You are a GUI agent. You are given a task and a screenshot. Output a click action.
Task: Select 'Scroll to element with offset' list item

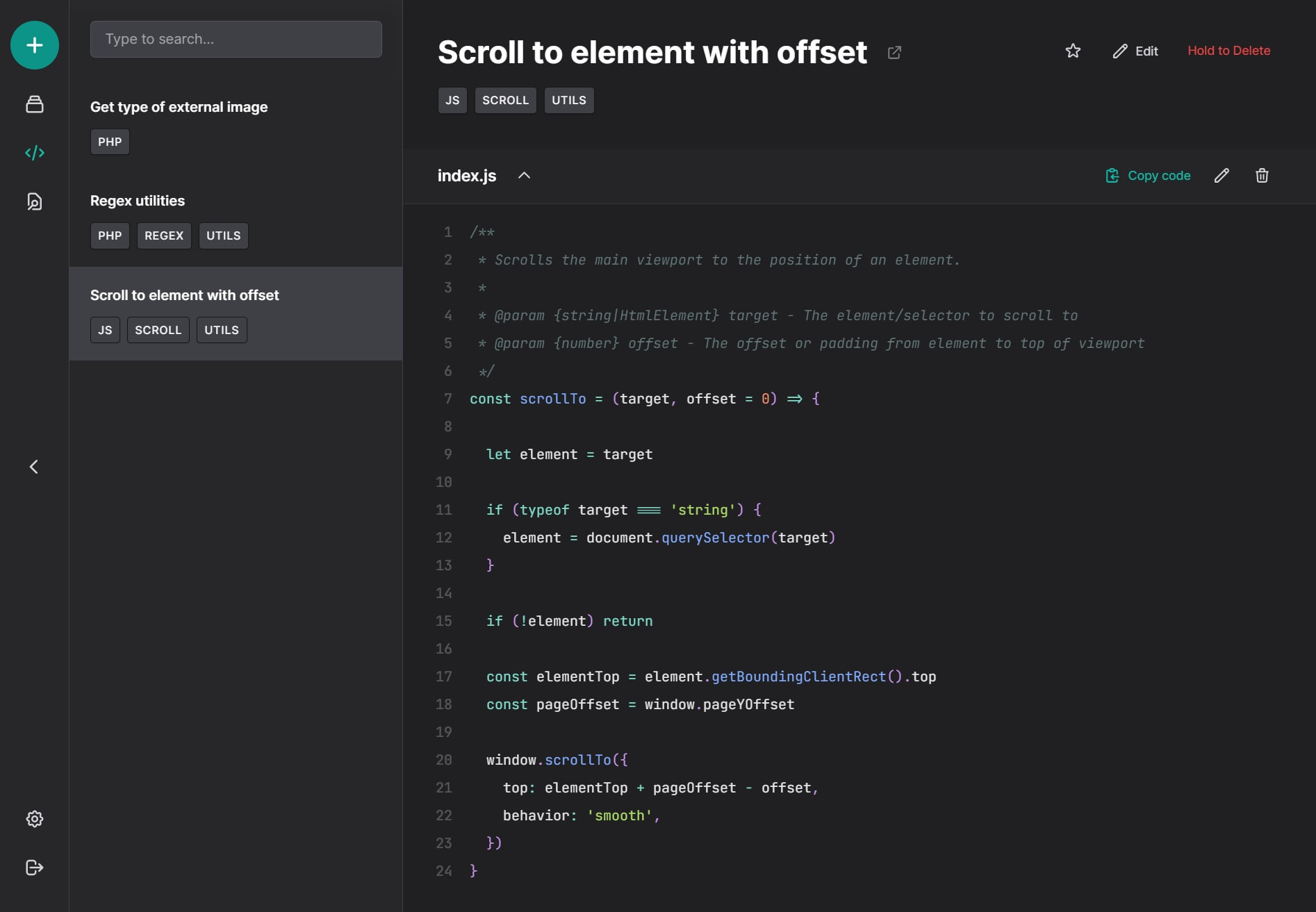point(236,313)
